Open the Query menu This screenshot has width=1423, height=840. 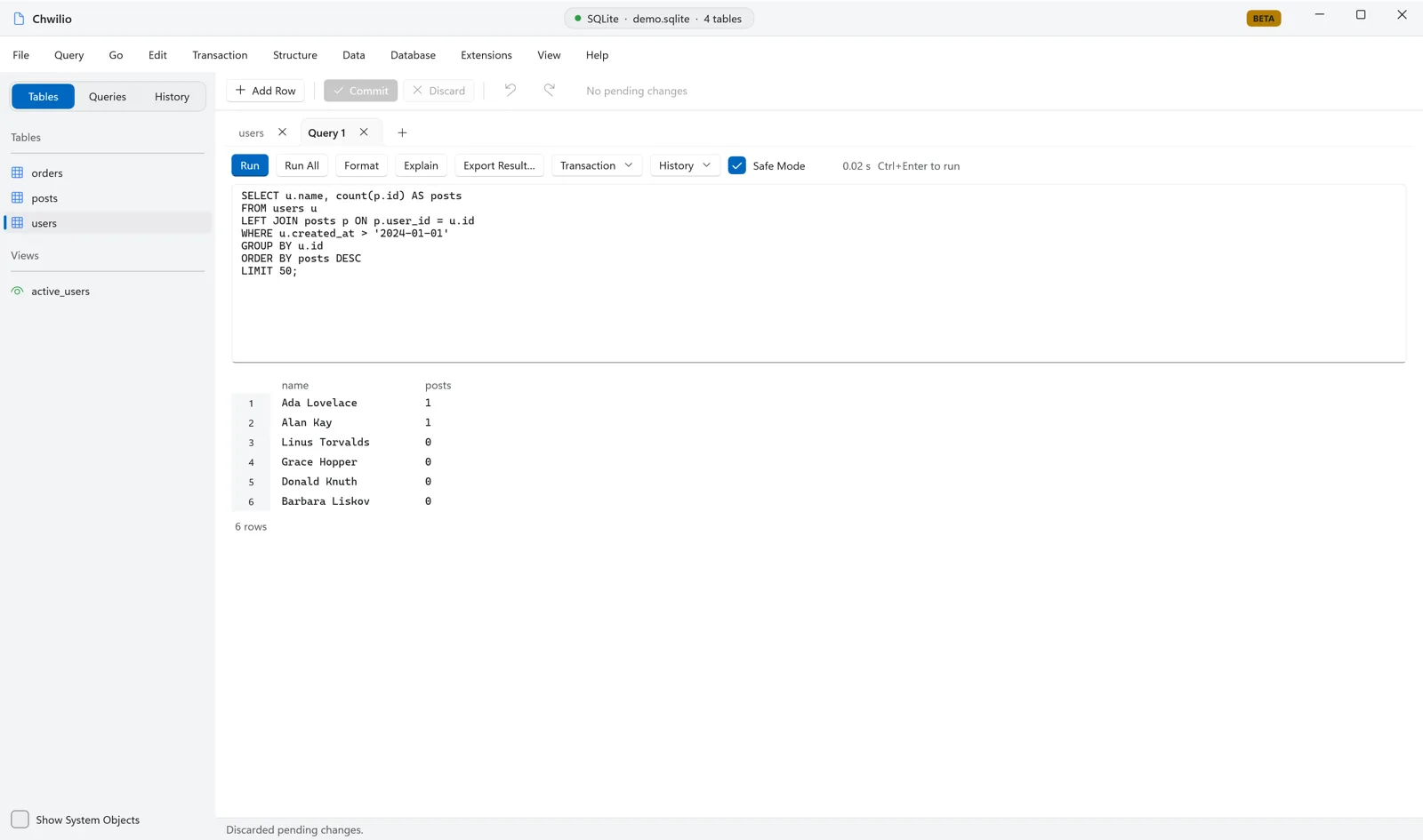69,55
